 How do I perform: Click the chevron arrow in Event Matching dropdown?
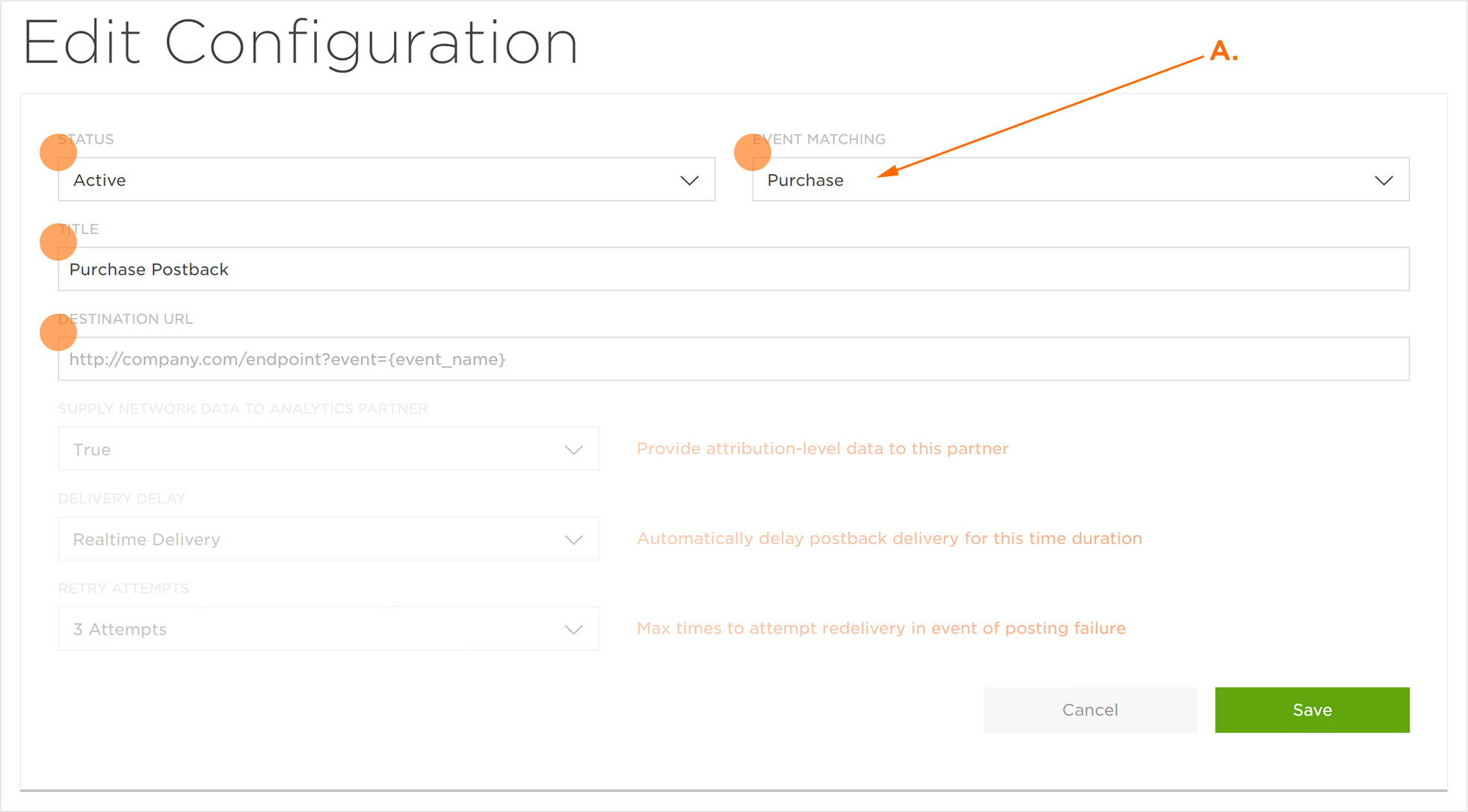[1384, 181]
